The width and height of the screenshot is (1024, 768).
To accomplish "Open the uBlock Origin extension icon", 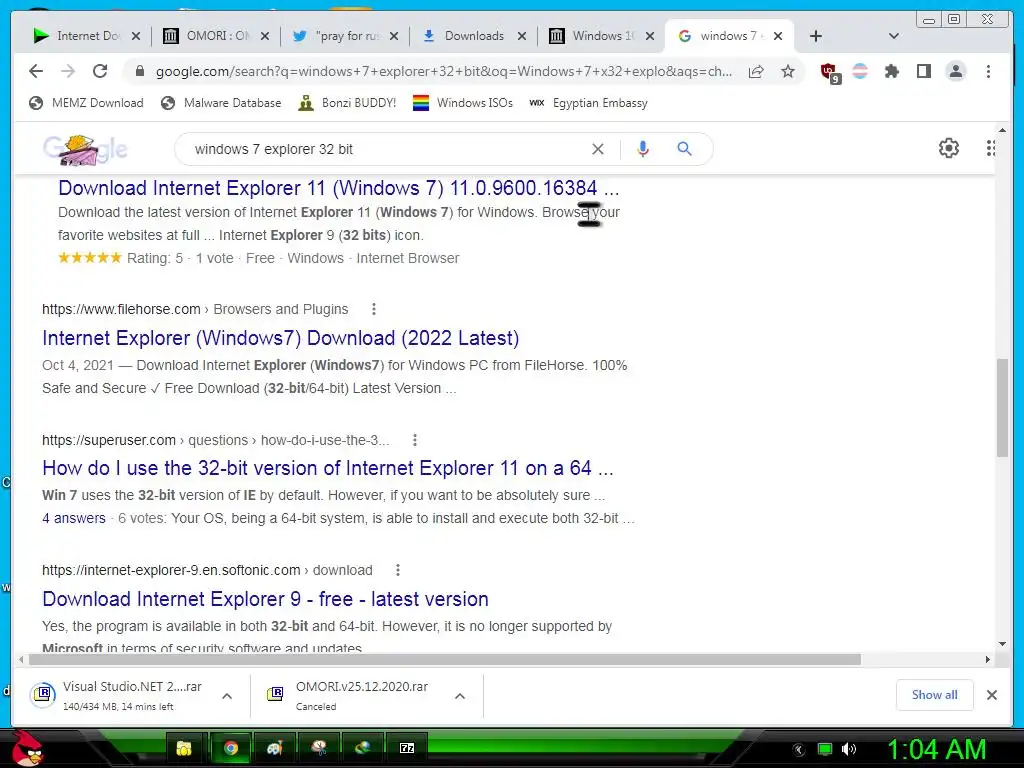I will [x=830, y=72].
